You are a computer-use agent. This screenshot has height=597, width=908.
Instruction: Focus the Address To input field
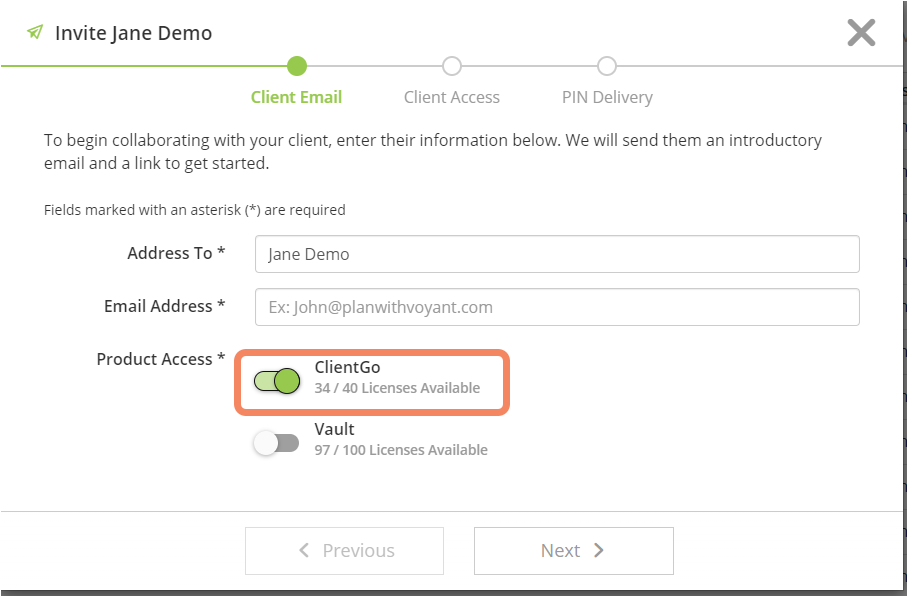557,254
